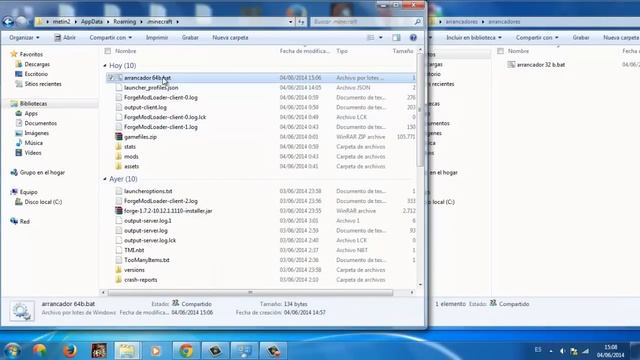This screenshot has width=640, height=360.
Task: Toggle the preview pane icon
Action: (x=396, y=38)
